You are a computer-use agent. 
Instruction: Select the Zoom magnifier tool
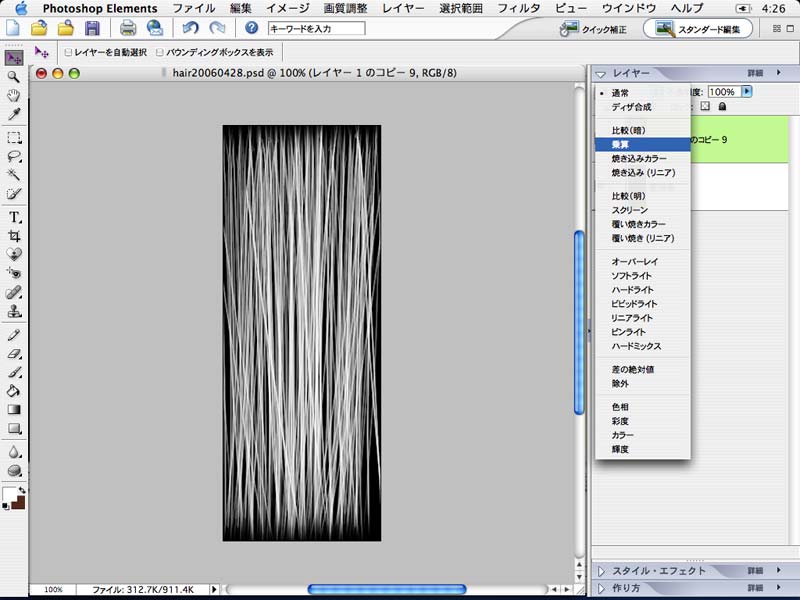click(x=14, y=76)
